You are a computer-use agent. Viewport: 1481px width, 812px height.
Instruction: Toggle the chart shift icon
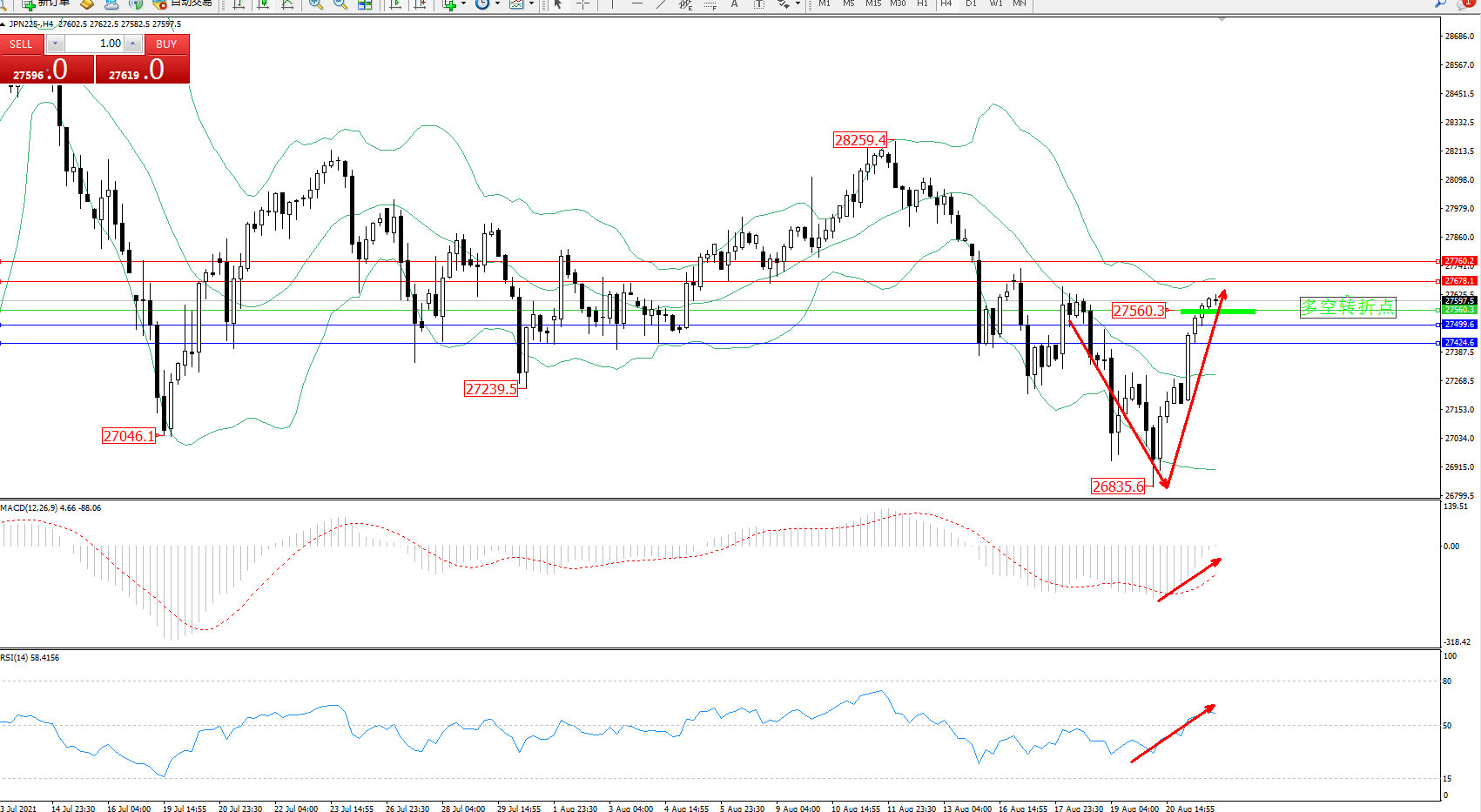(x=421, y=4)
